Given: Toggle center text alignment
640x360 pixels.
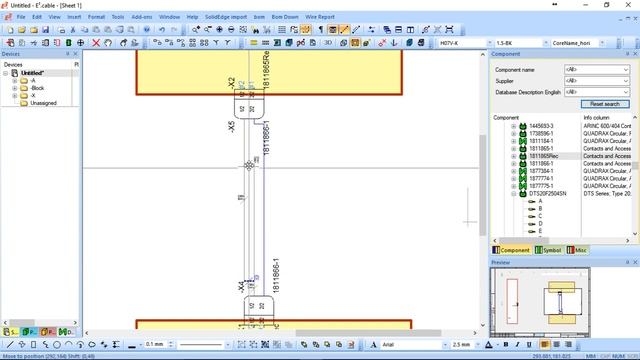Looking at the screenshot, I should (x=556, y=345).
